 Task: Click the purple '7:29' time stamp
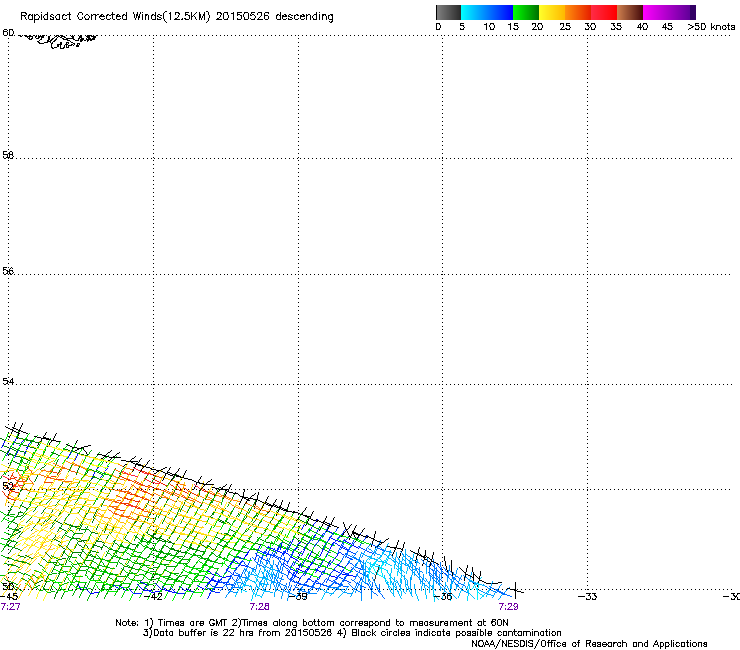pos(508,607)
